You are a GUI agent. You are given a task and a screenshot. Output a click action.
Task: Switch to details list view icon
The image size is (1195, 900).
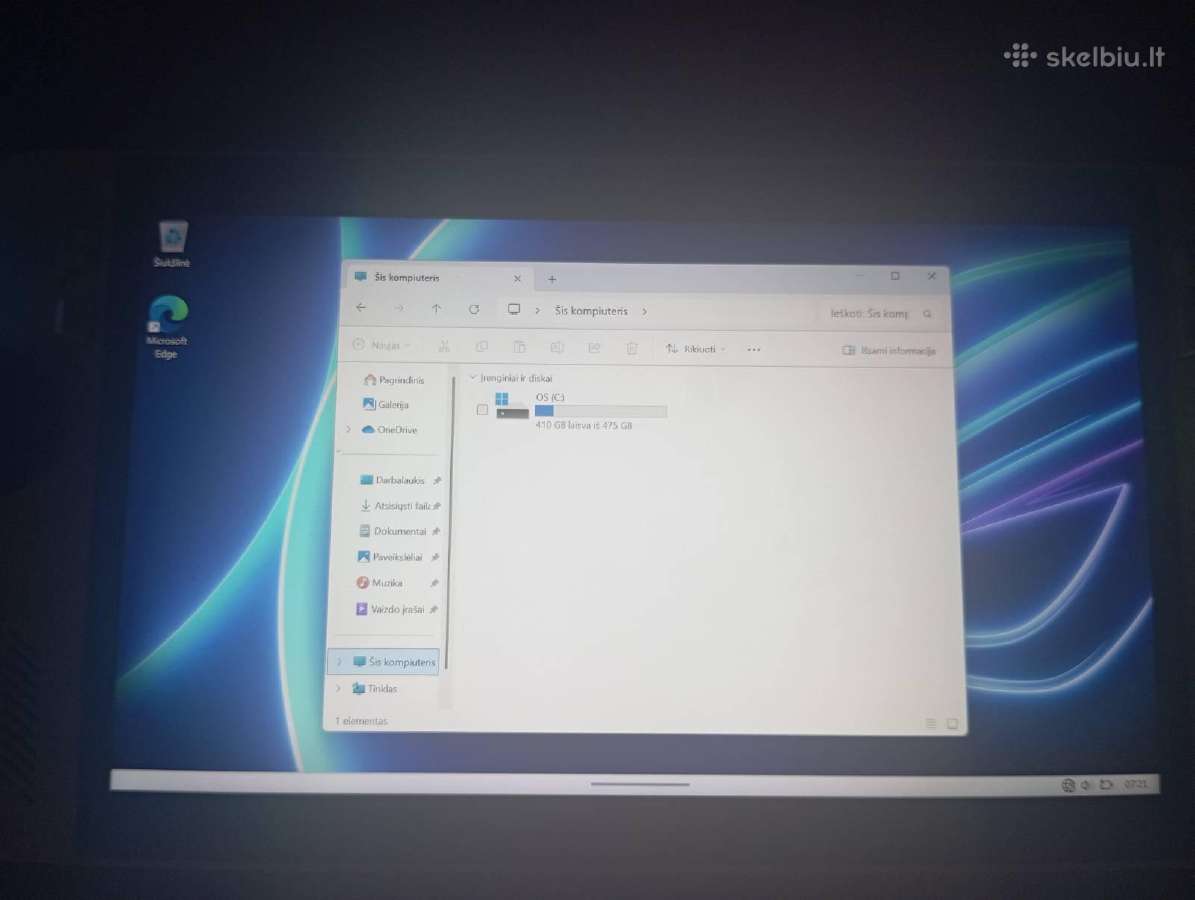click(931, 723)
